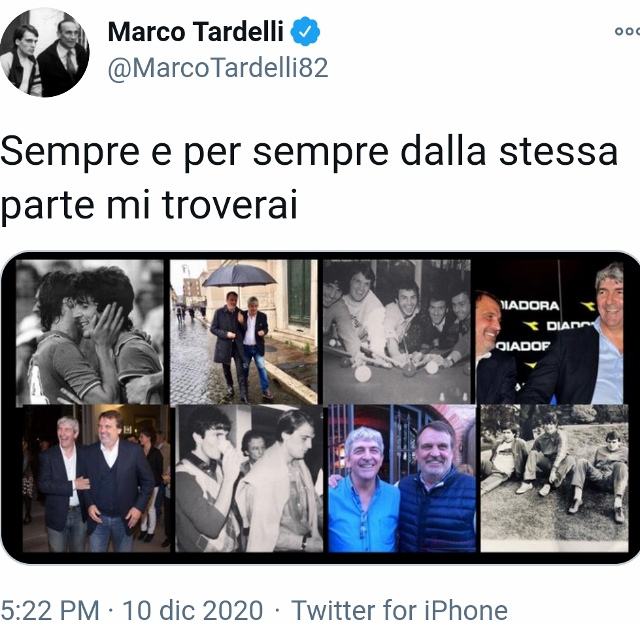Open the billiards table group photo
640x624 pixels.
pyautogui.click(x=397, y=332)
